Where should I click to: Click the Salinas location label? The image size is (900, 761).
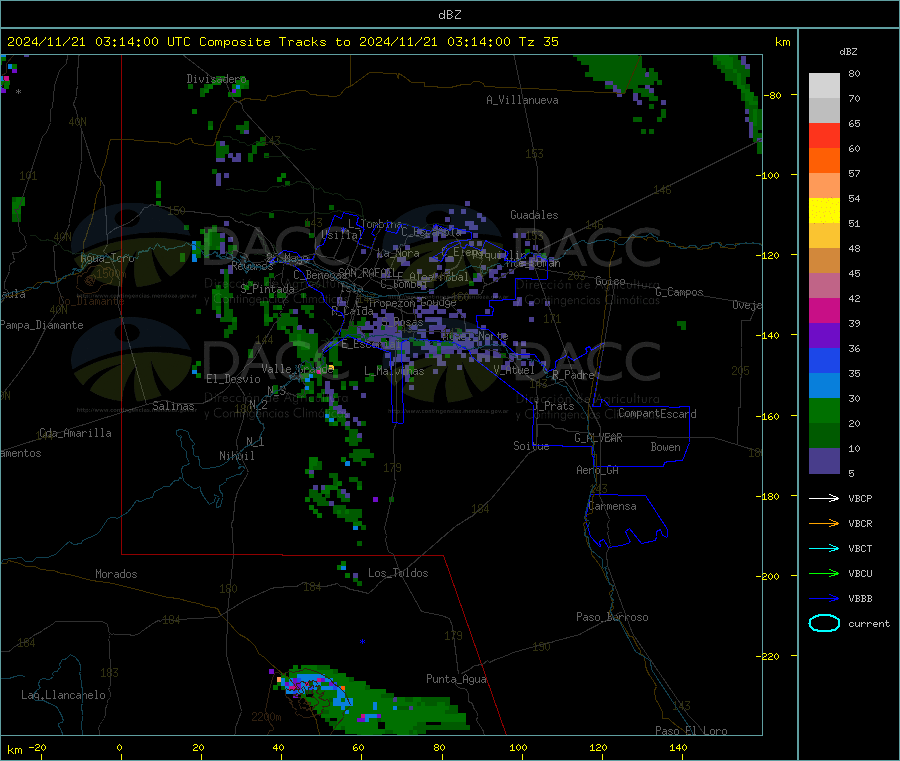(173, 406)
